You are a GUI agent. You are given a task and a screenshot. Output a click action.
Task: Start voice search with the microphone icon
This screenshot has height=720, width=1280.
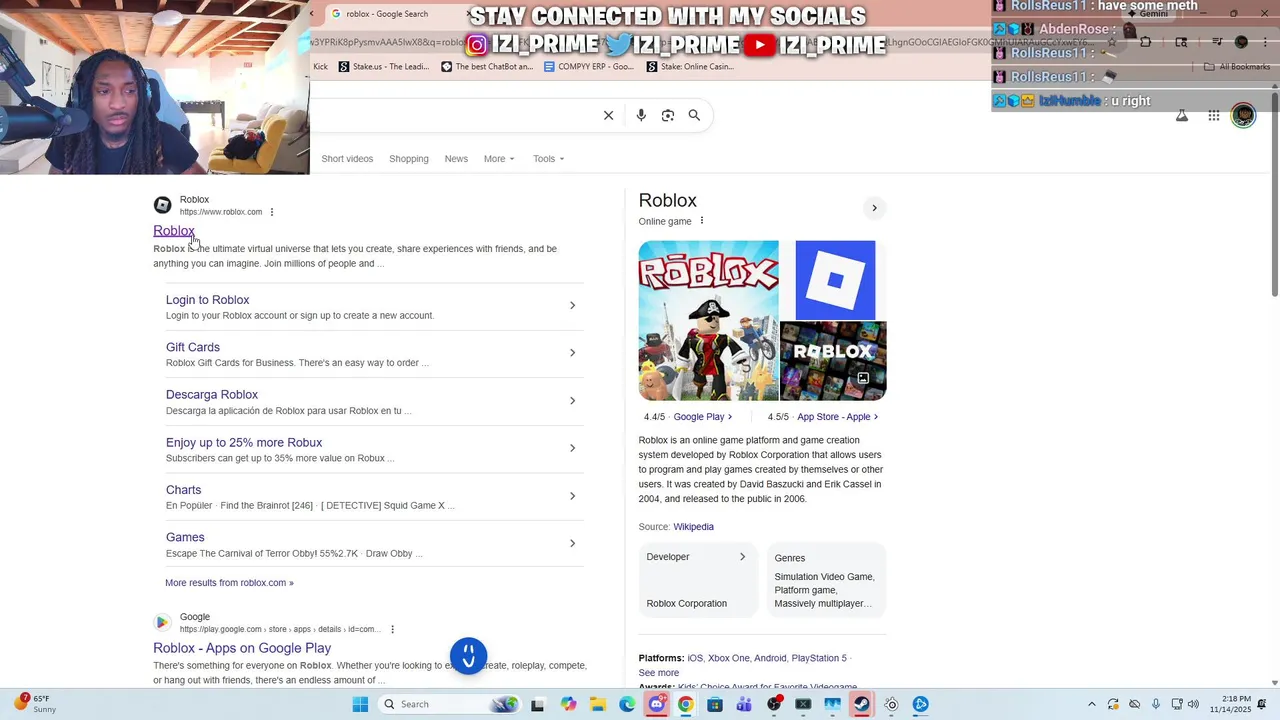[x=641, y=115]
